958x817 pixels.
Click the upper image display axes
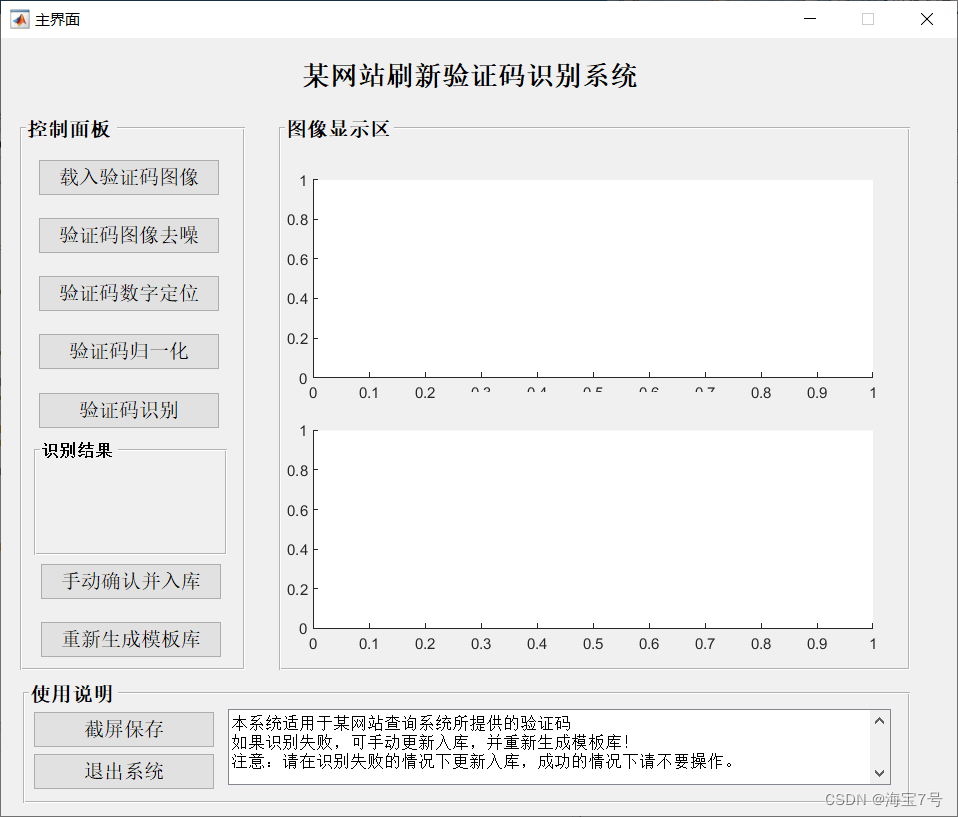click(x=593, y=279)
